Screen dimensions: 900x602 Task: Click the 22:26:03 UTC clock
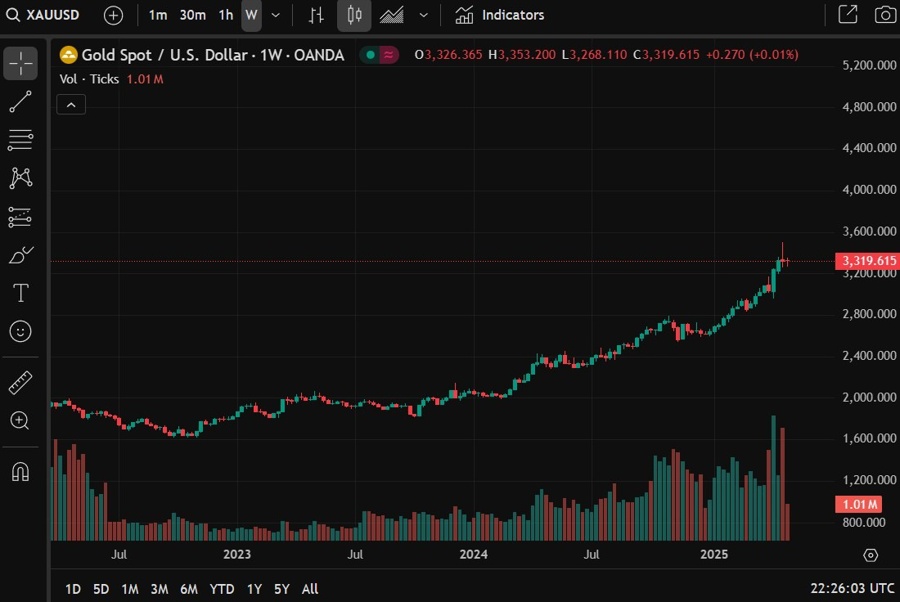point(852,588)
